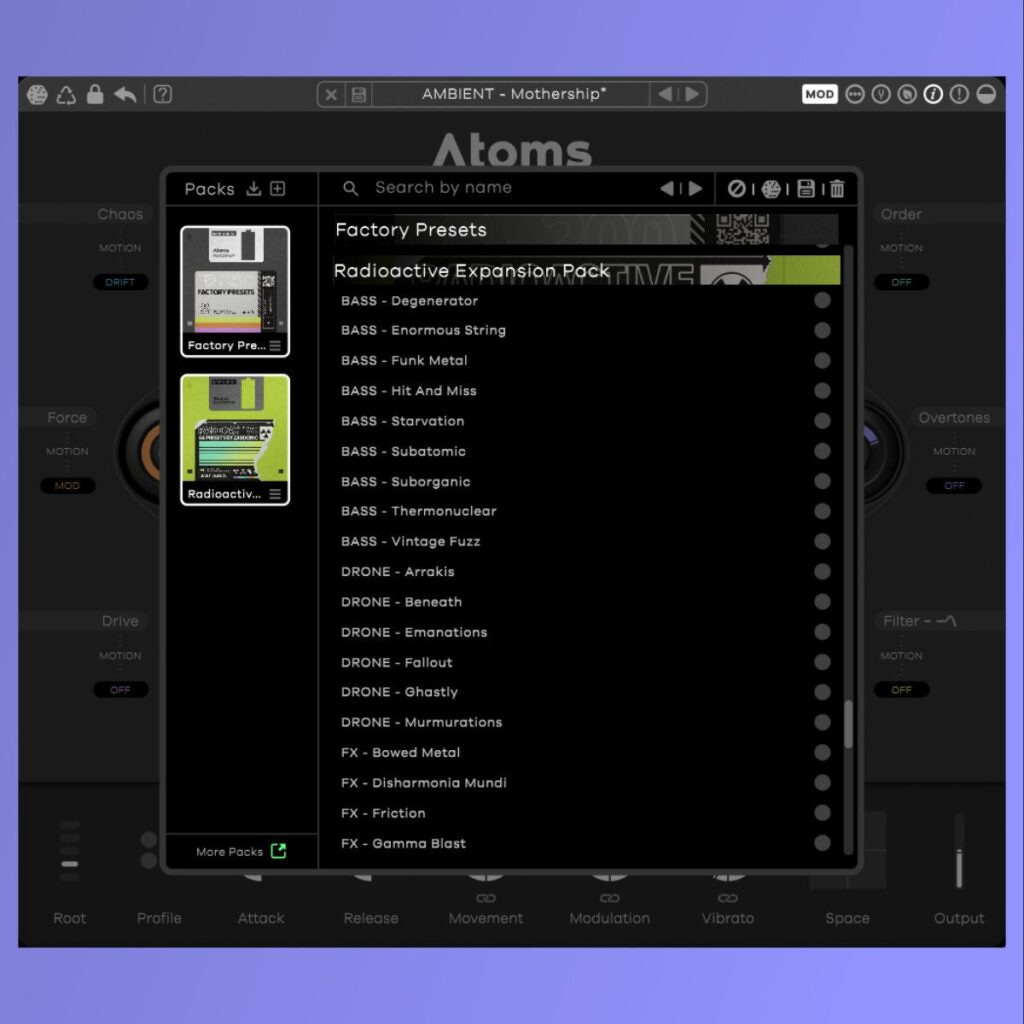Load the DRONE - Beneath preset
The height and width of the screenshot is (1024, 1024).
point(402,602)
